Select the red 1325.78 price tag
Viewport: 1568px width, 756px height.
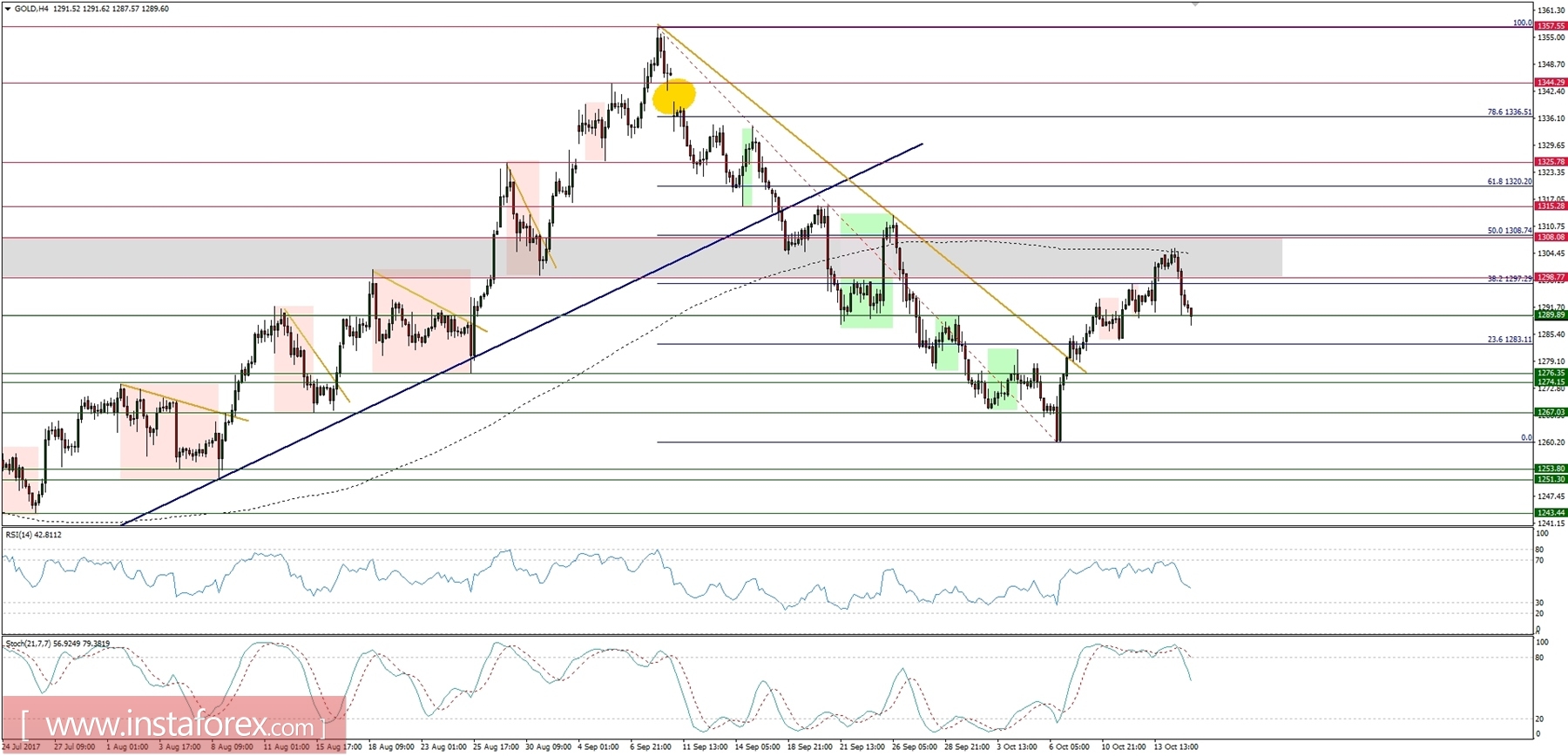pyautogui.click(x=1550, y=162)
